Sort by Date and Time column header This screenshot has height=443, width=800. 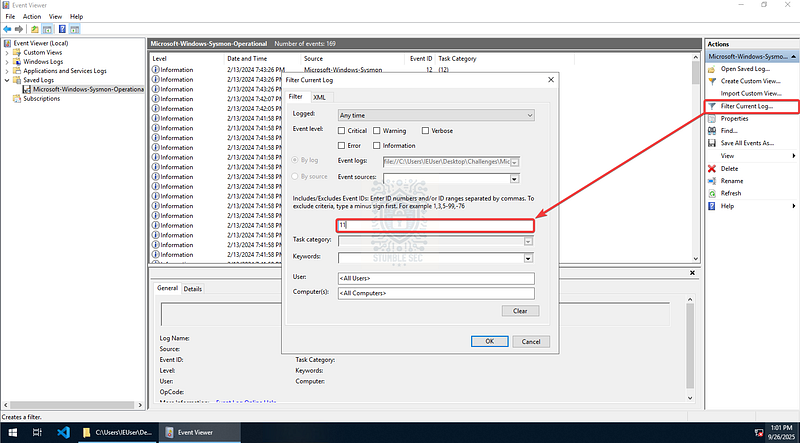[x=262, y=59]
